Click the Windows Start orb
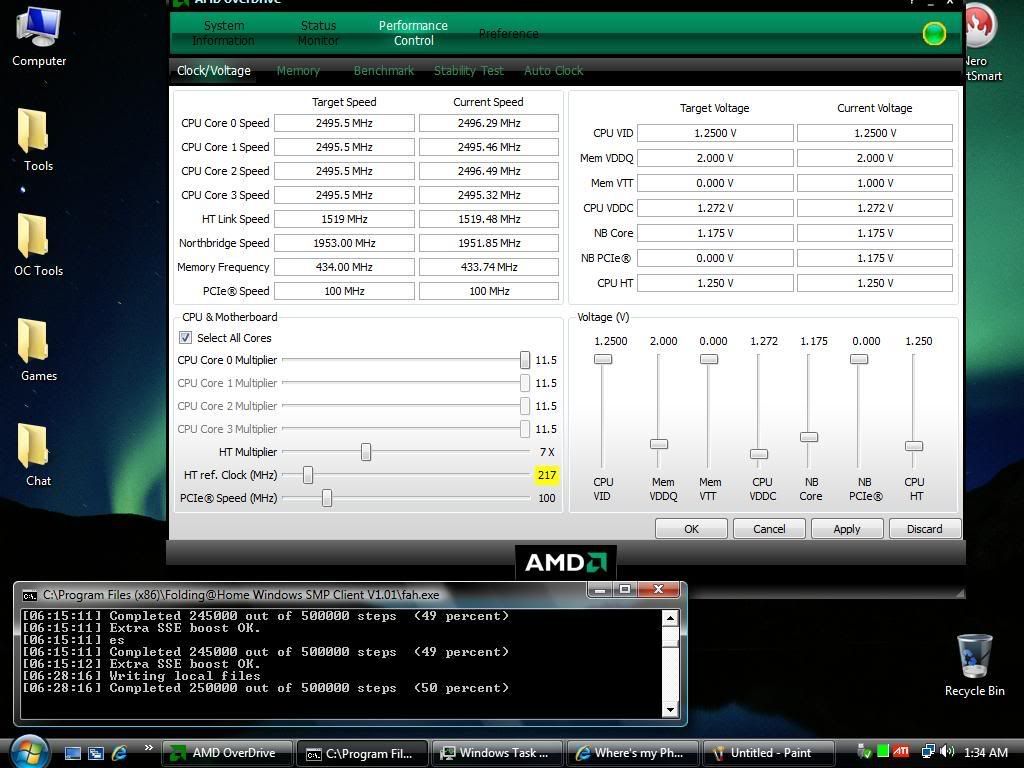The image size is (1024, 768). coord(29,752)
